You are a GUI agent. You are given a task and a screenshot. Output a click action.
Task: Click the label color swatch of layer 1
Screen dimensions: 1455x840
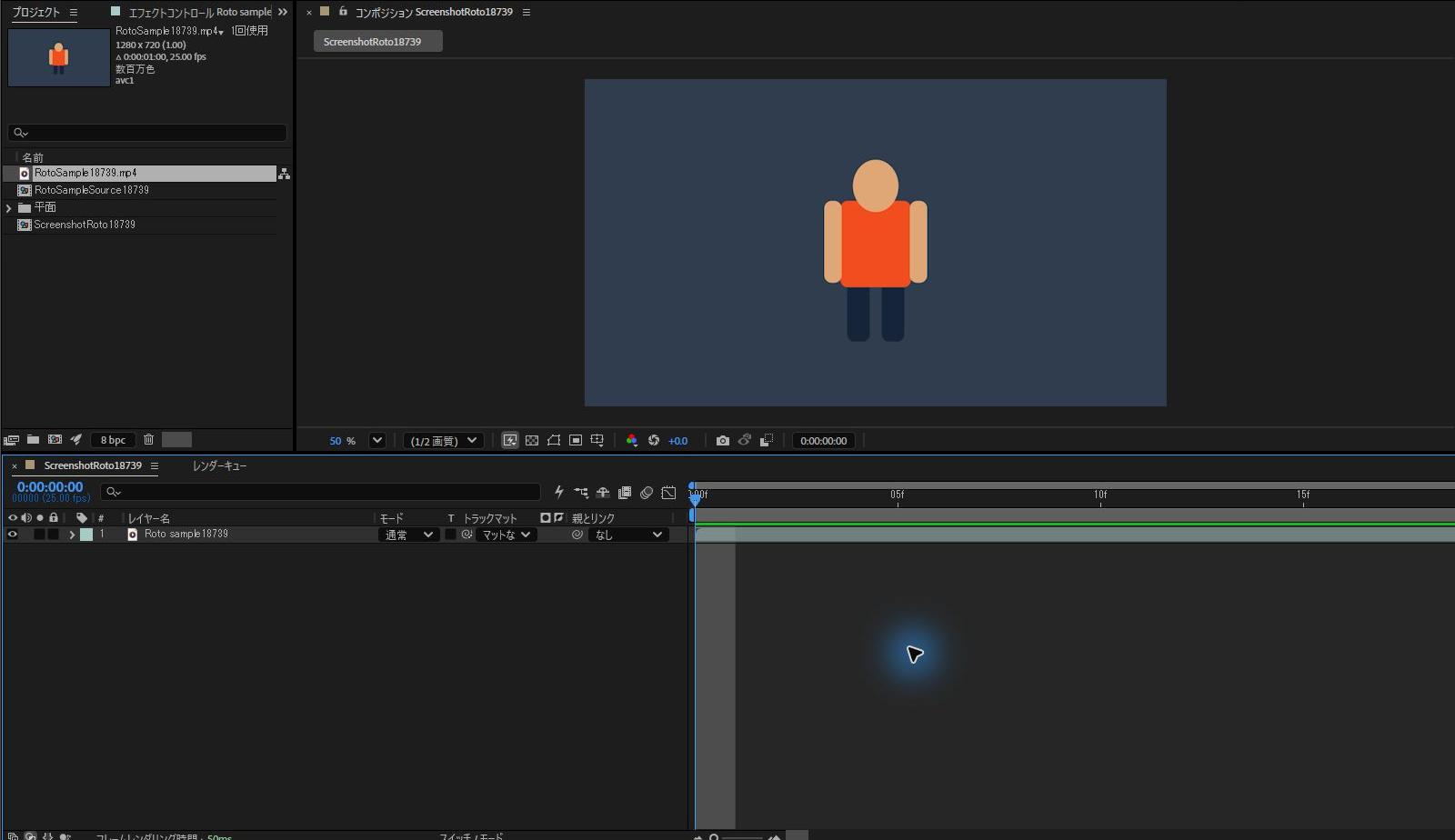point(86,535)
